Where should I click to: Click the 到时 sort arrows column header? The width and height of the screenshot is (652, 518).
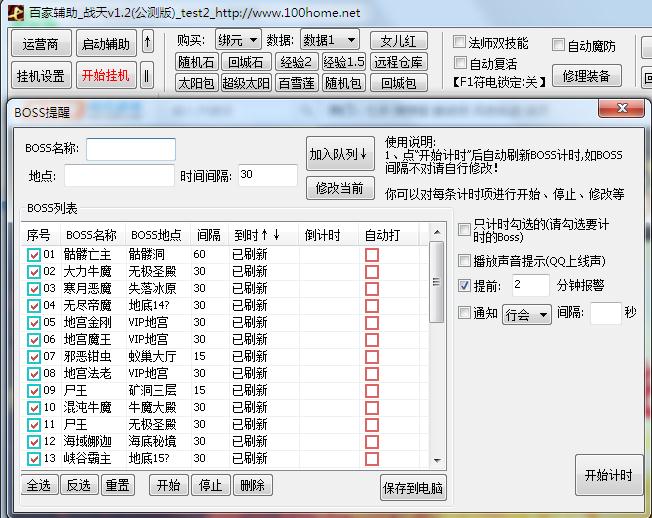tap(257, 235)
